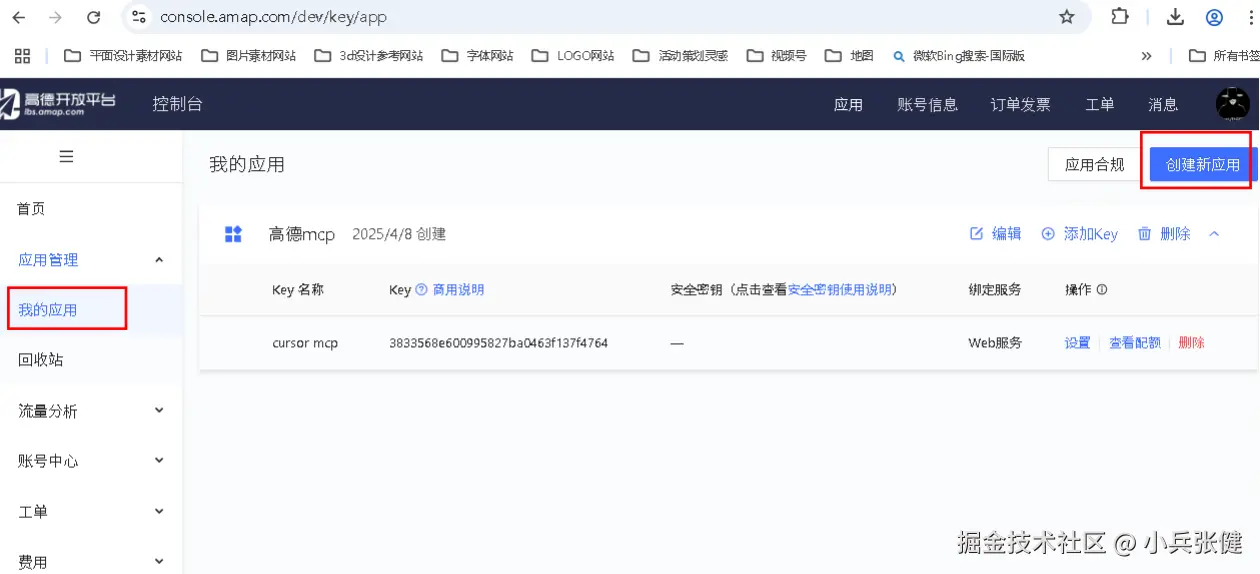The width and height of the screenshot is (1260, 574).
Task: Open 设置 for the cursor mcp key
Action: click(x=1077, y=343)
